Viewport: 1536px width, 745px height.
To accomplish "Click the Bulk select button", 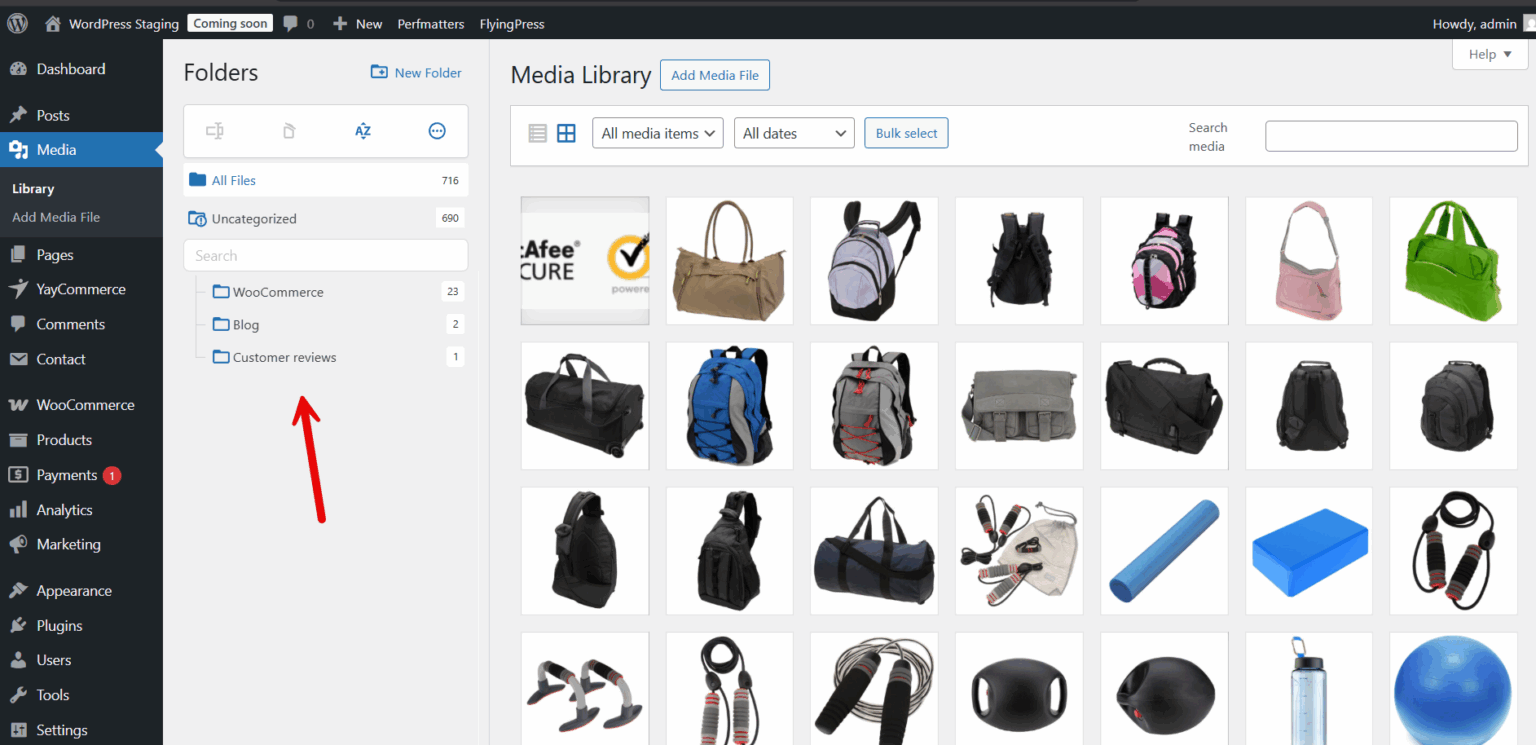I will 906,133.
